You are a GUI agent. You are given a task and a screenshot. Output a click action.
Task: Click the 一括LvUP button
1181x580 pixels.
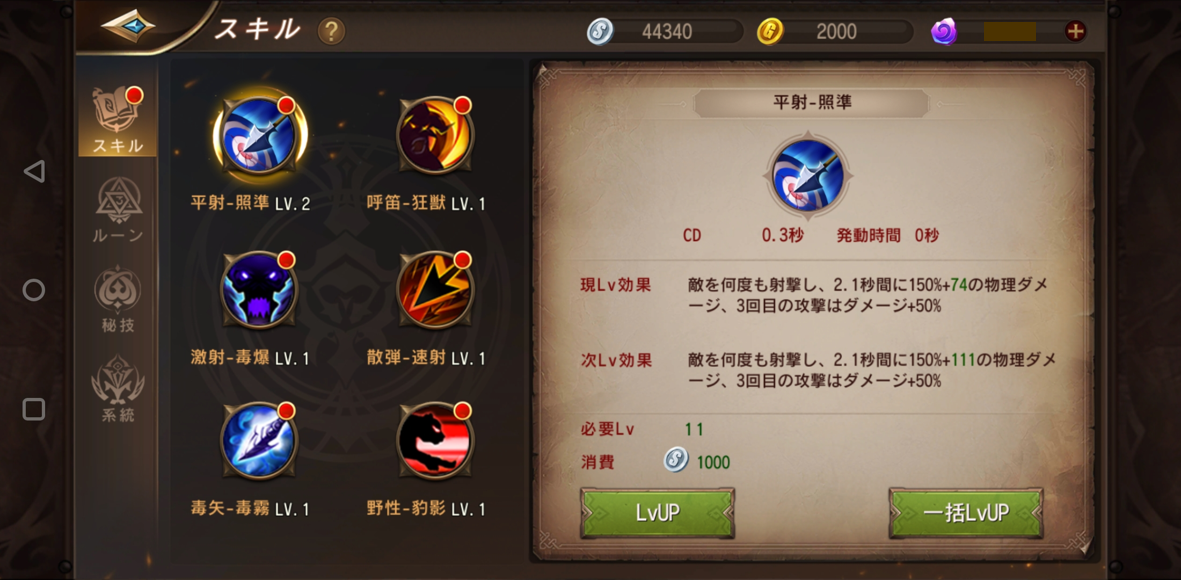[966, 513]
